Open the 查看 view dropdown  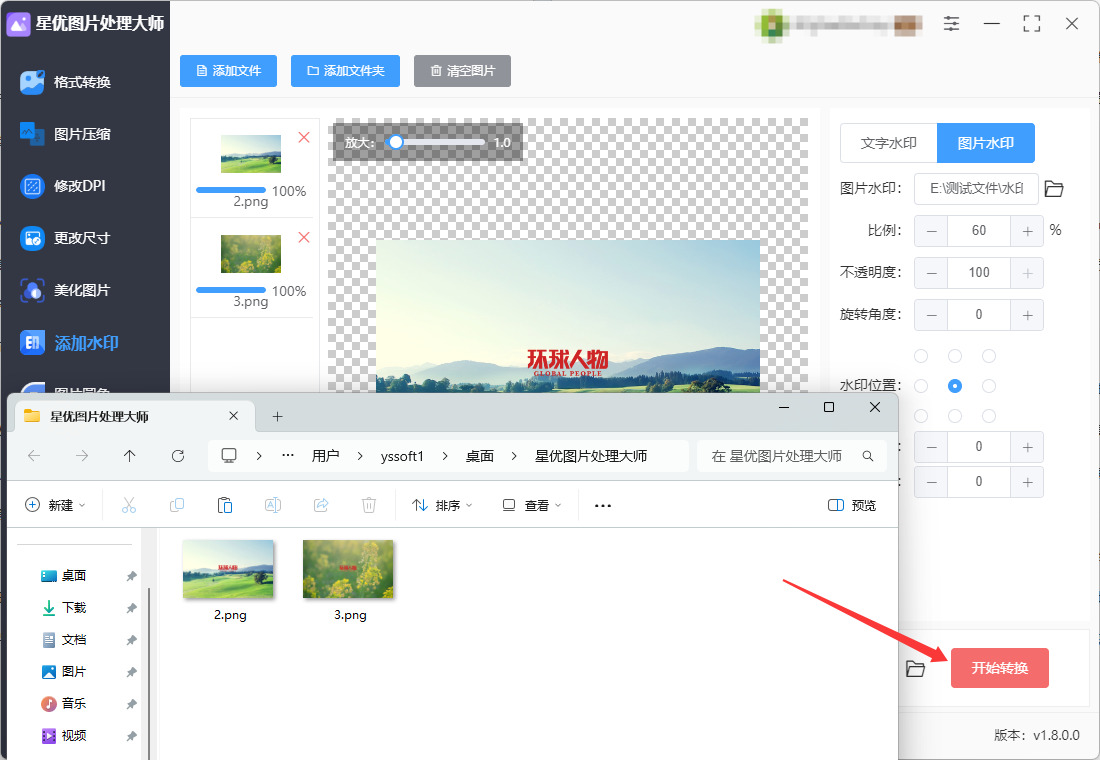(532, 505)
